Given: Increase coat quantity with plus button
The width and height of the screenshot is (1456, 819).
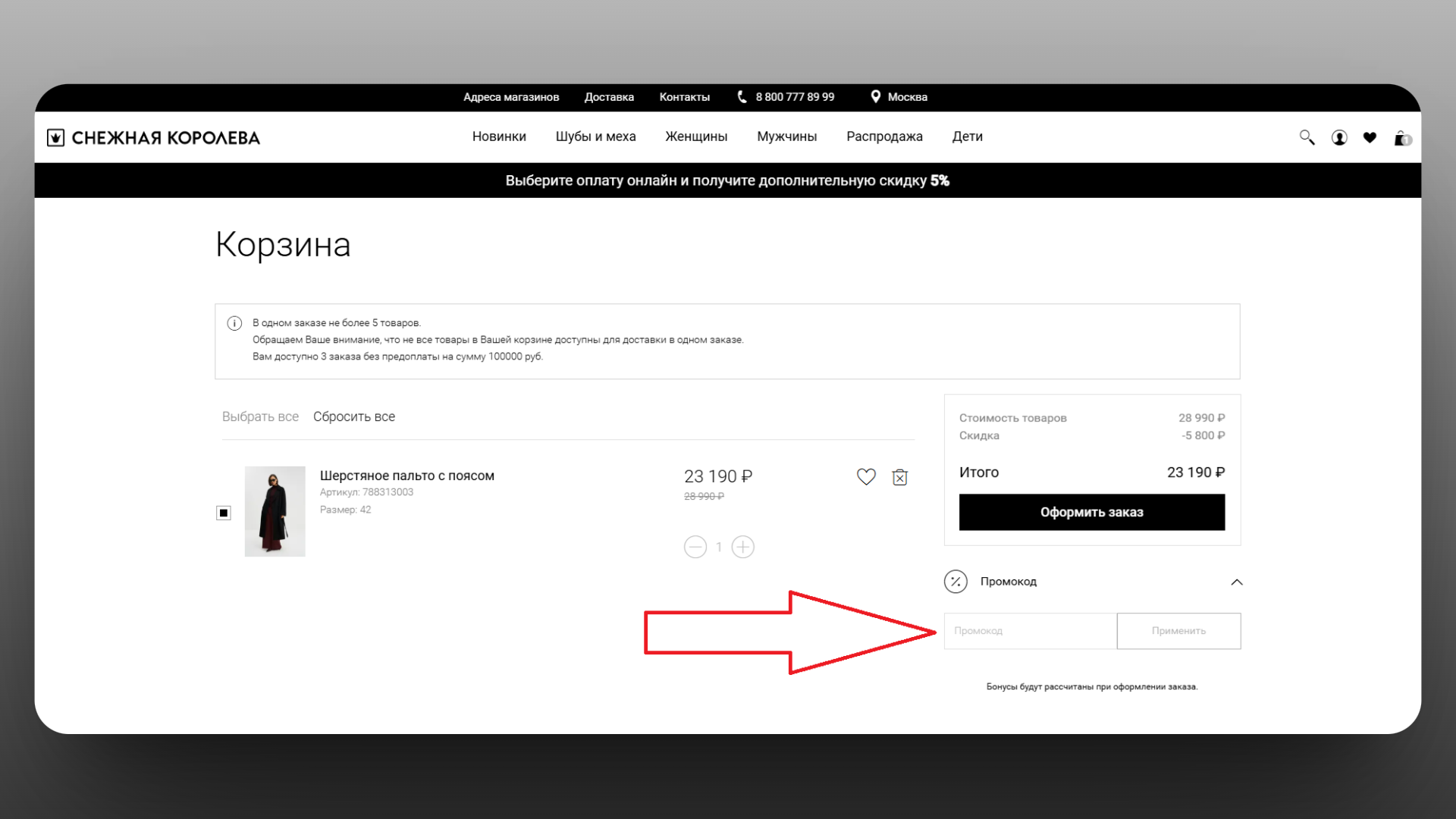Looking at the screenshot, I should (x=743, y=547).
